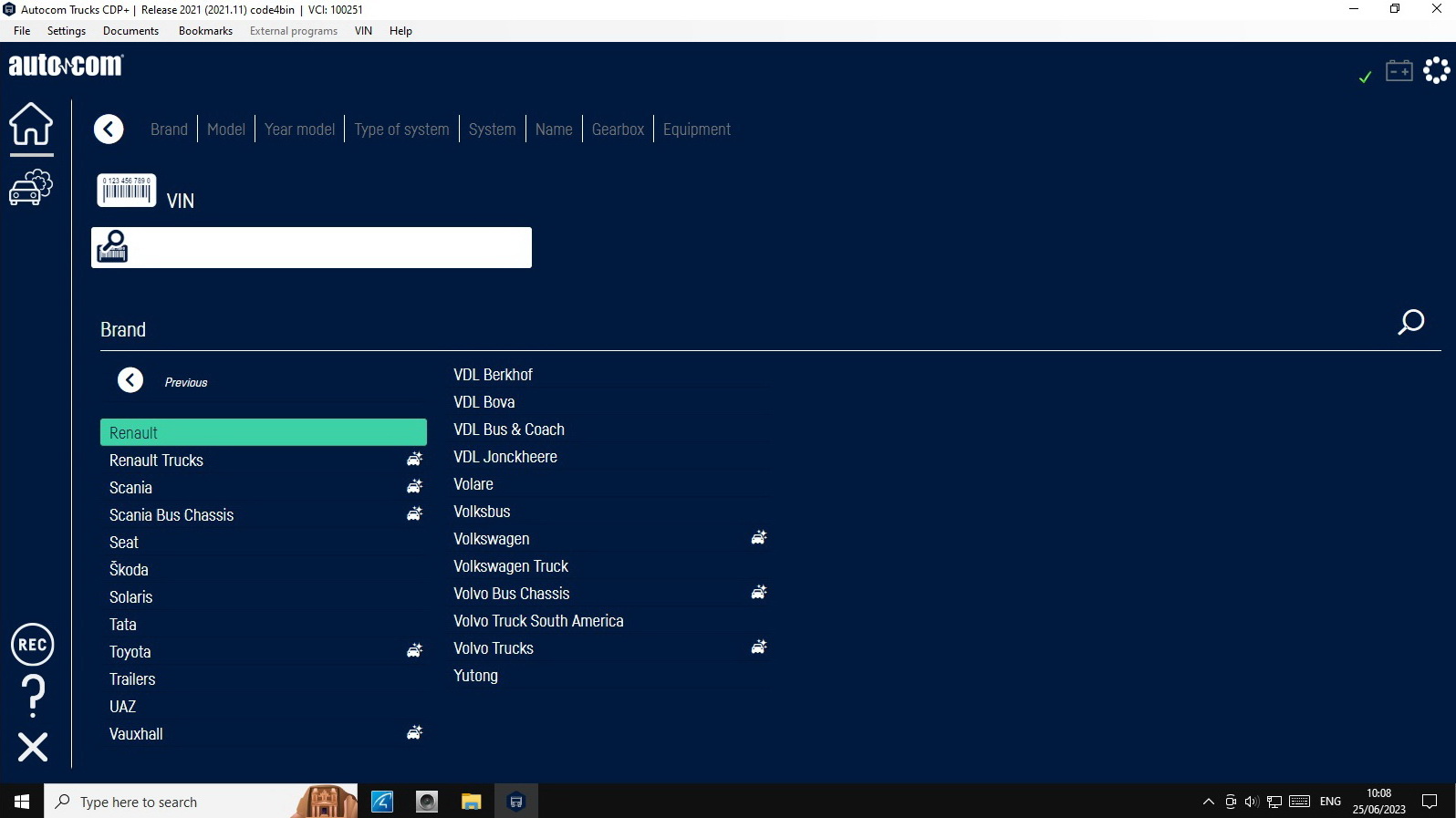Switch to the Model breadcrumb step
Viewport: 1456px width, 818px height.
[x=225, y=129]
